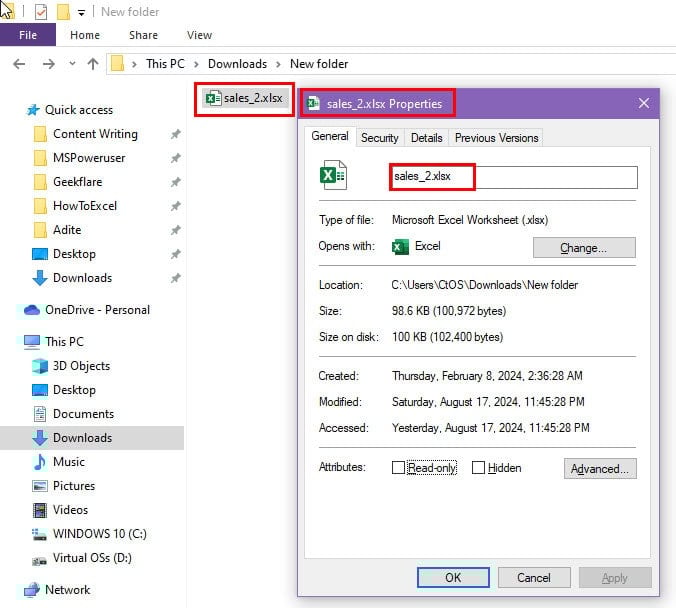Select This PC in the navigation pane
The width and height of the screenshot is (676, 608).
[x=64, y=342]
